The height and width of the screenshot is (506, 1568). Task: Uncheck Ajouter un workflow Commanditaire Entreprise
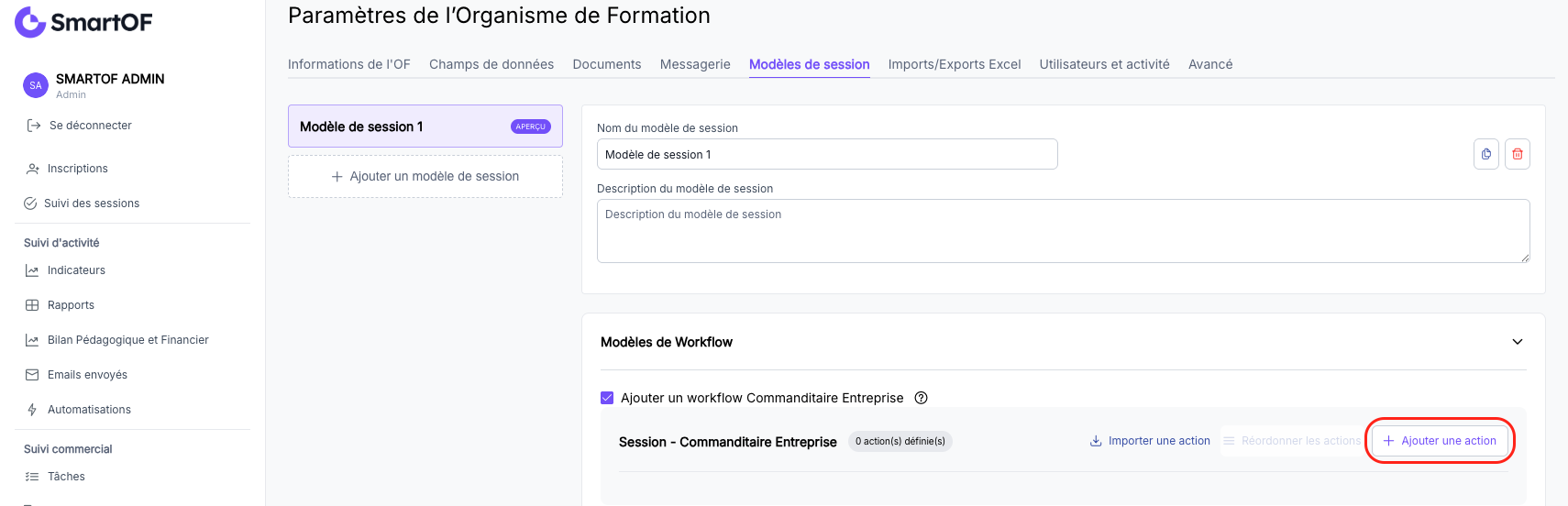607,398
